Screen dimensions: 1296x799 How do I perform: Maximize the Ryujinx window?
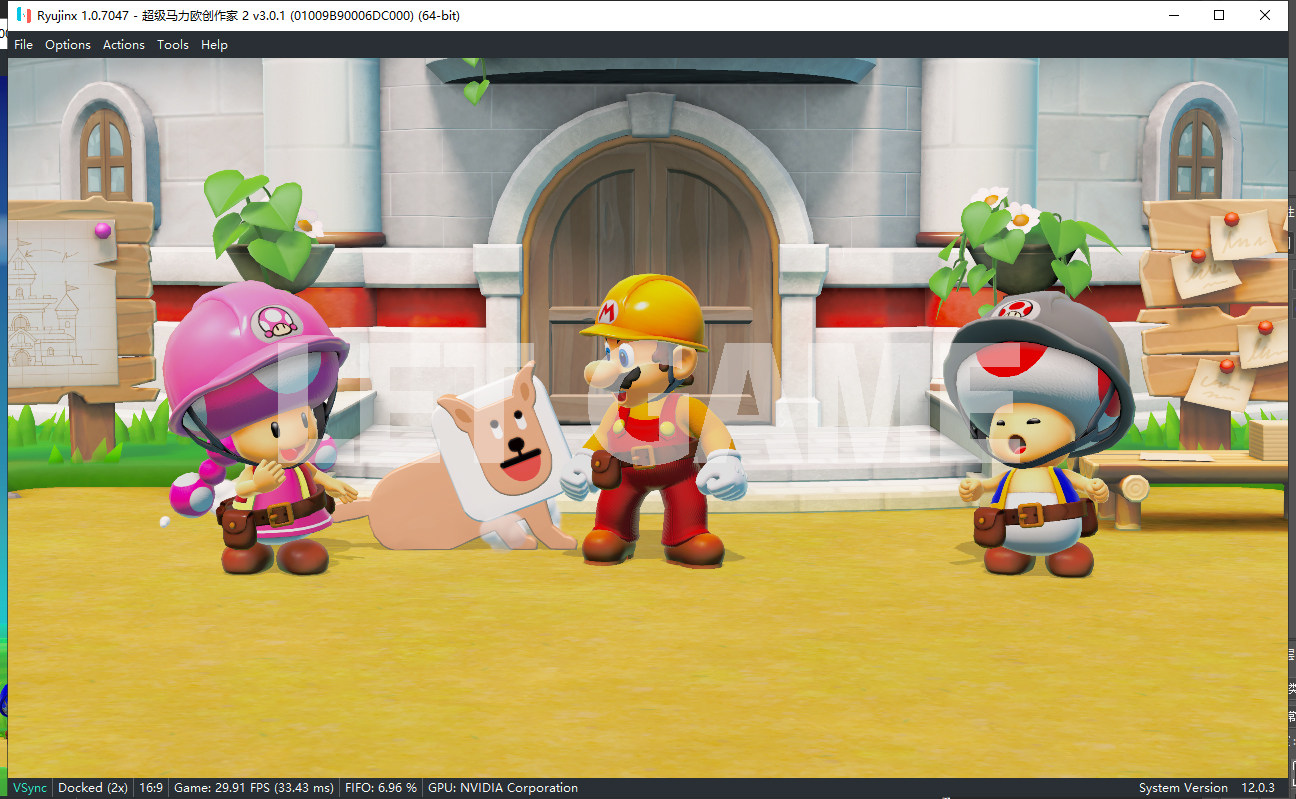tap(1219, 15)
